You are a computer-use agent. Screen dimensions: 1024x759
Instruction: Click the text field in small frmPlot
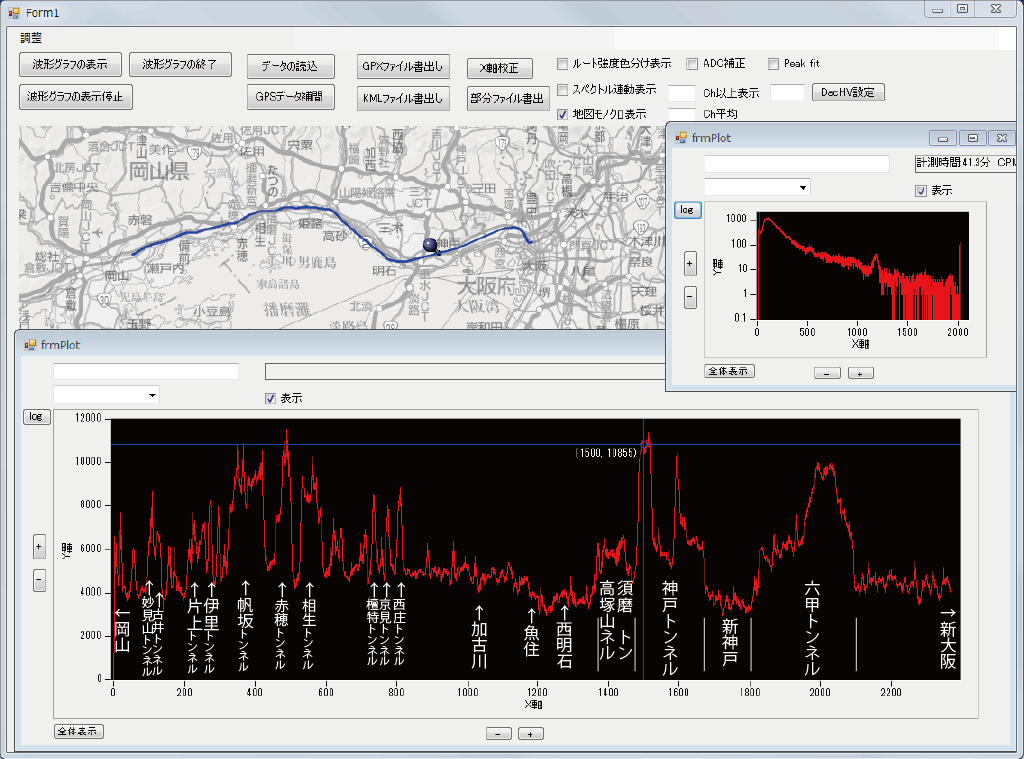797,164
